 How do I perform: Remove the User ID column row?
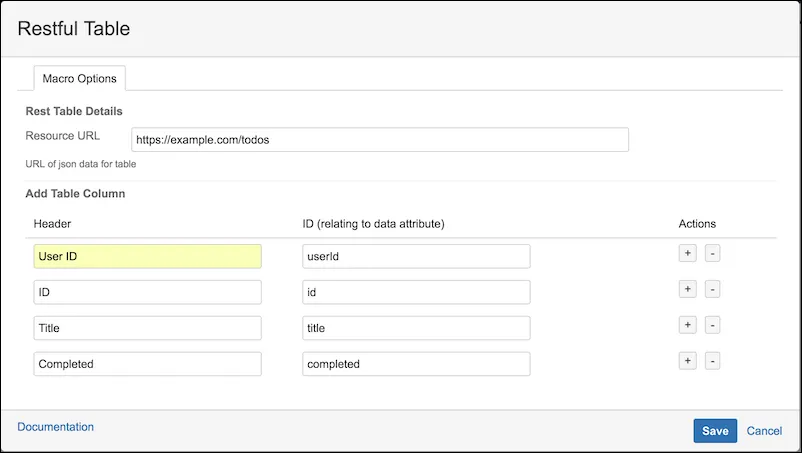712,253
